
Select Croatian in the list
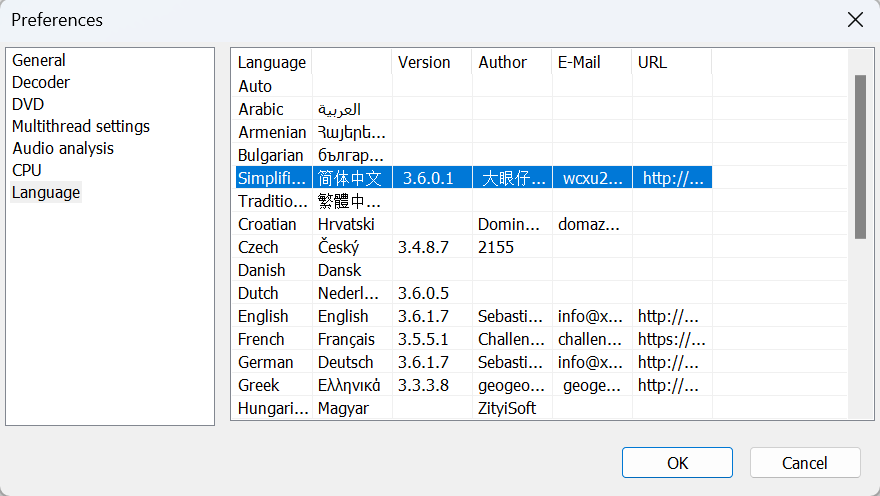tap(473, 224)
